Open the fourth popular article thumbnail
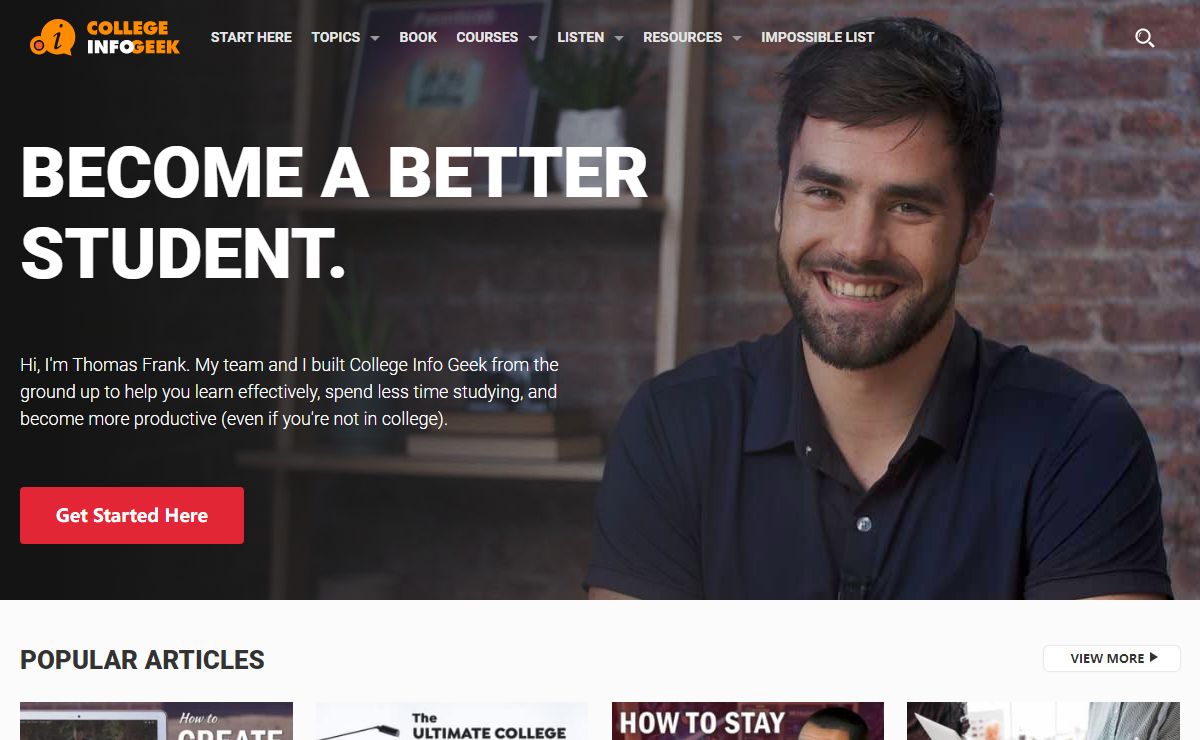1200x740 pixels. pyautogui.click(x=1043, y=721)
